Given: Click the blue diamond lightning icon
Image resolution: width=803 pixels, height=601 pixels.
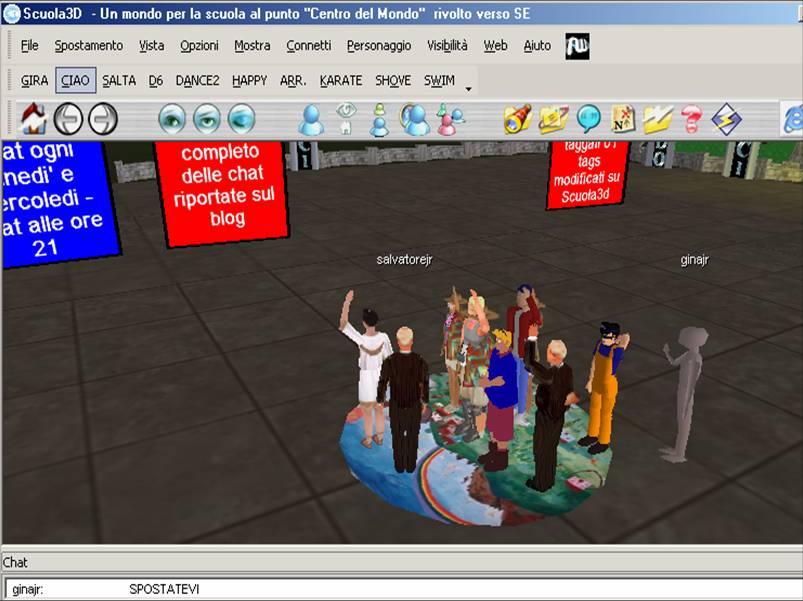Looking at the screenshot, I should click(x=726, y=119).
